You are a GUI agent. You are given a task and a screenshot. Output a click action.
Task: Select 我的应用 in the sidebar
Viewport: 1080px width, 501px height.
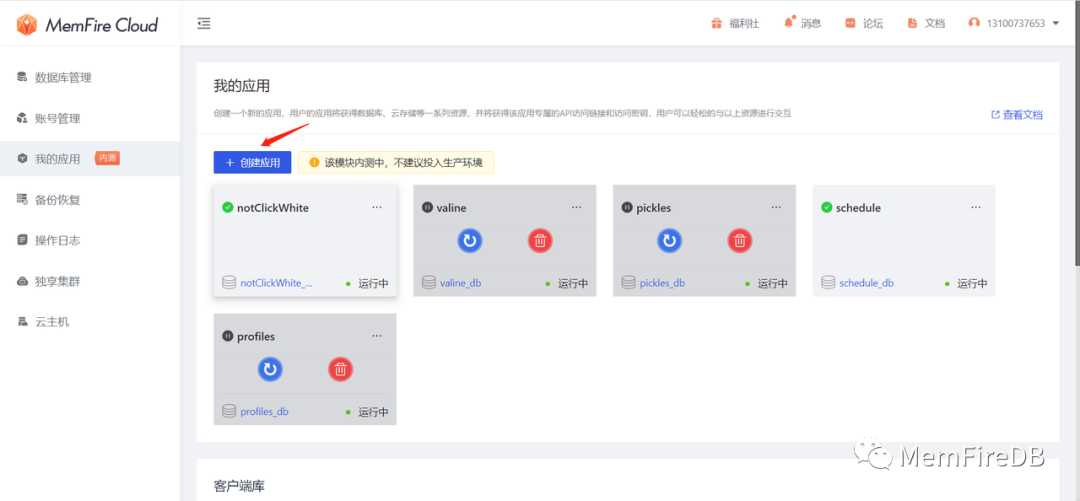tap(90, 159)
